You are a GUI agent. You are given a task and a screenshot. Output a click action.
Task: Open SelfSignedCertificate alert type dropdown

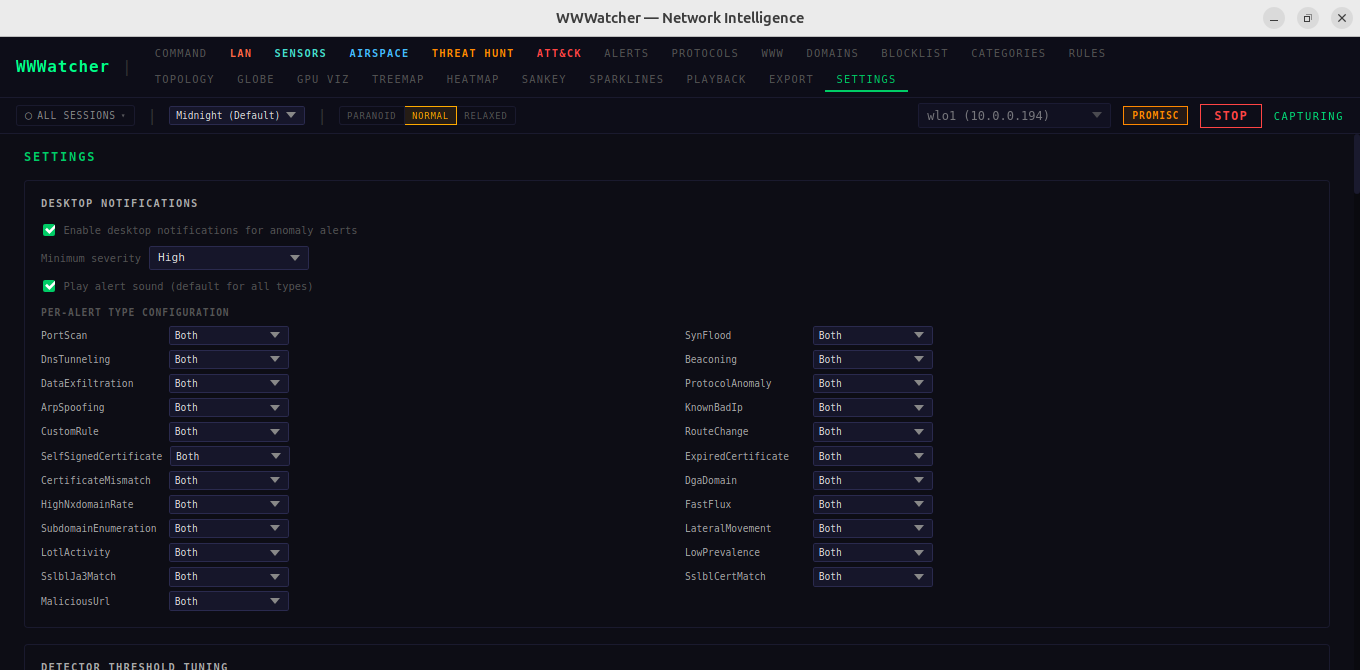(230, 456)
